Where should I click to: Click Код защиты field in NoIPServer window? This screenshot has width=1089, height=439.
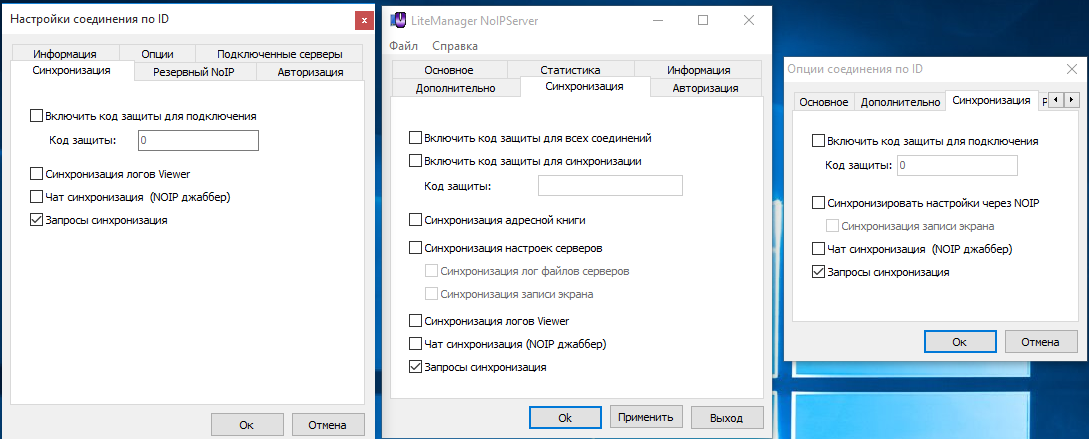coord(610,185)
